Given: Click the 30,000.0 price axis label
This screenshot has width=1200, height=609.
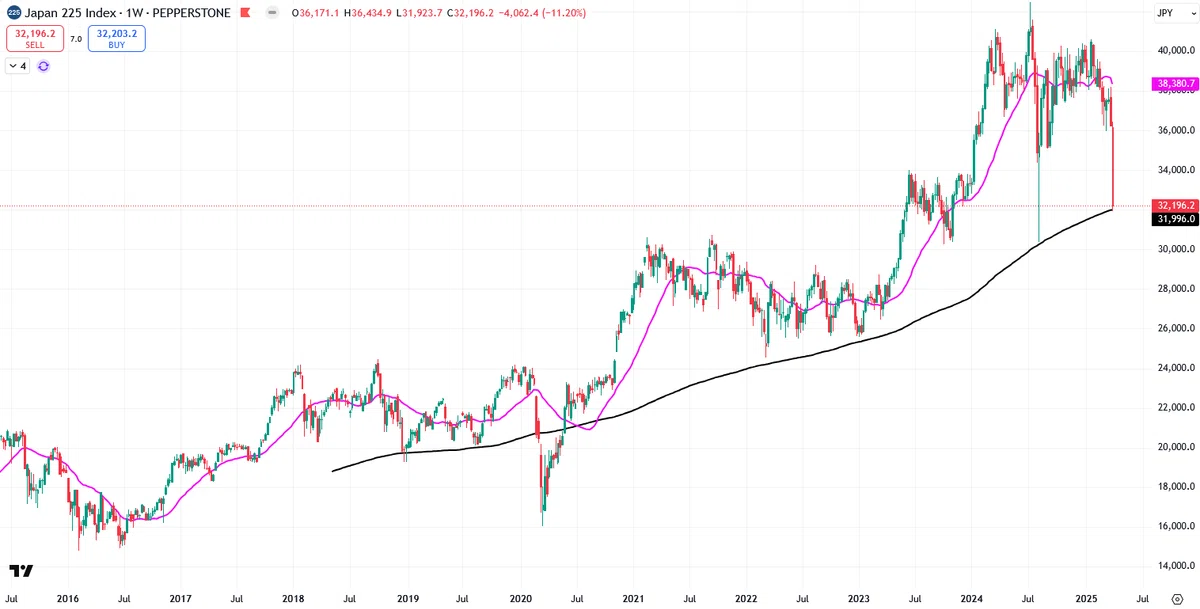Looking at the screenshot, I should click(1176, 249).
